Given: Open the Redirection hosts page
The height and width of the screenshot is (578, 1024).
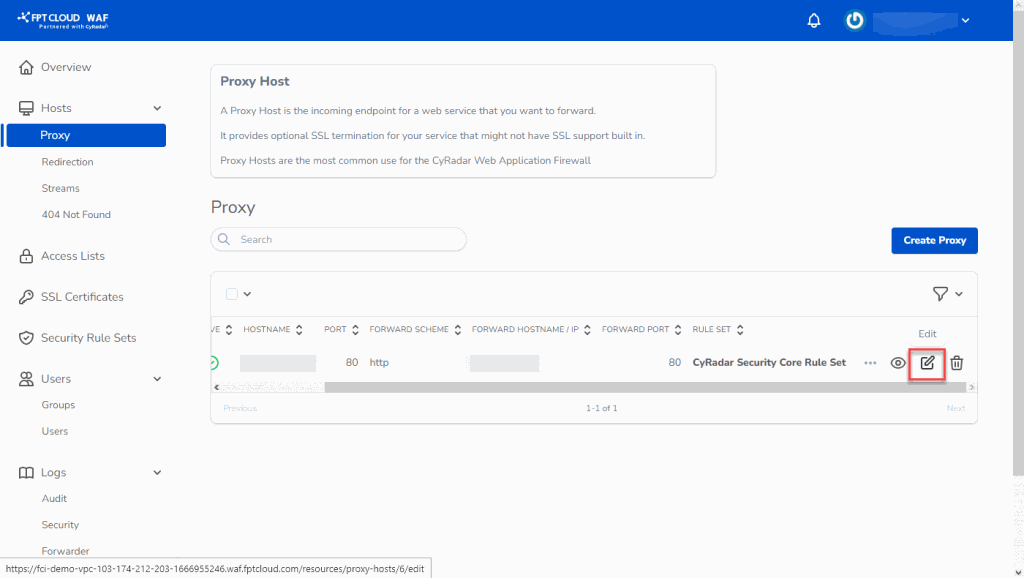Looking at the screenshot, I should coord(67,162).
